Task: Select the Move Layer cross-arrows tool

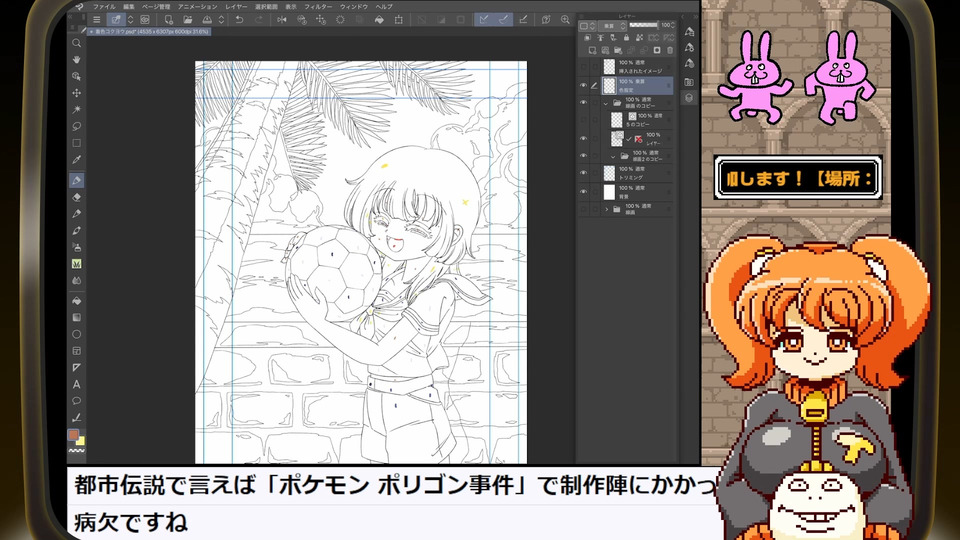Action: pos(77,92)
